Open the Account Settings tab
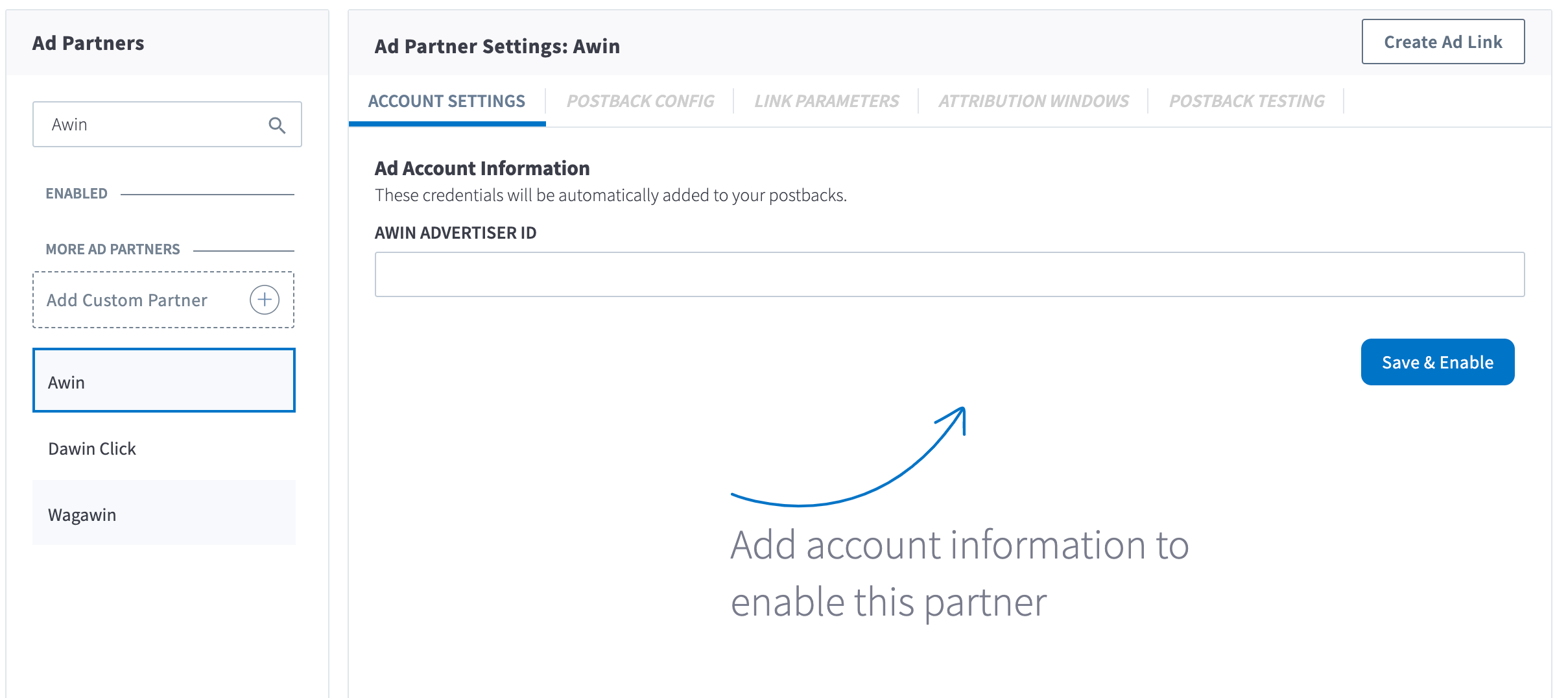 click(x=447, y=101)
